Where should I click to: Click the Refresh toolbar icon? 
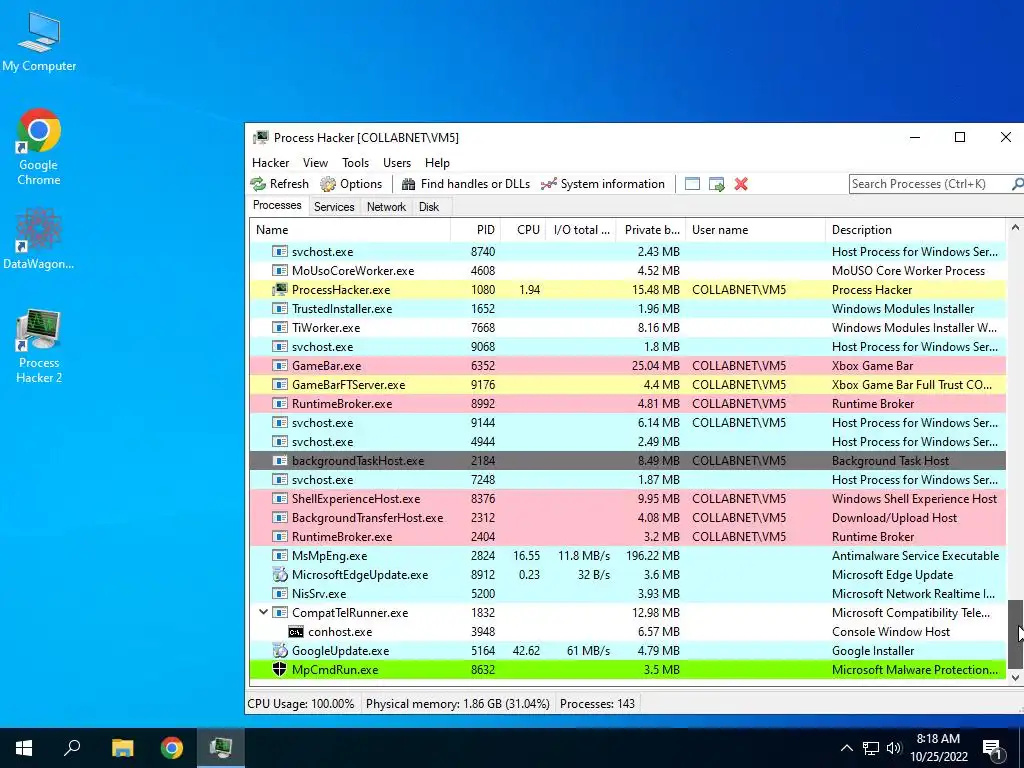tap(259, 184)
